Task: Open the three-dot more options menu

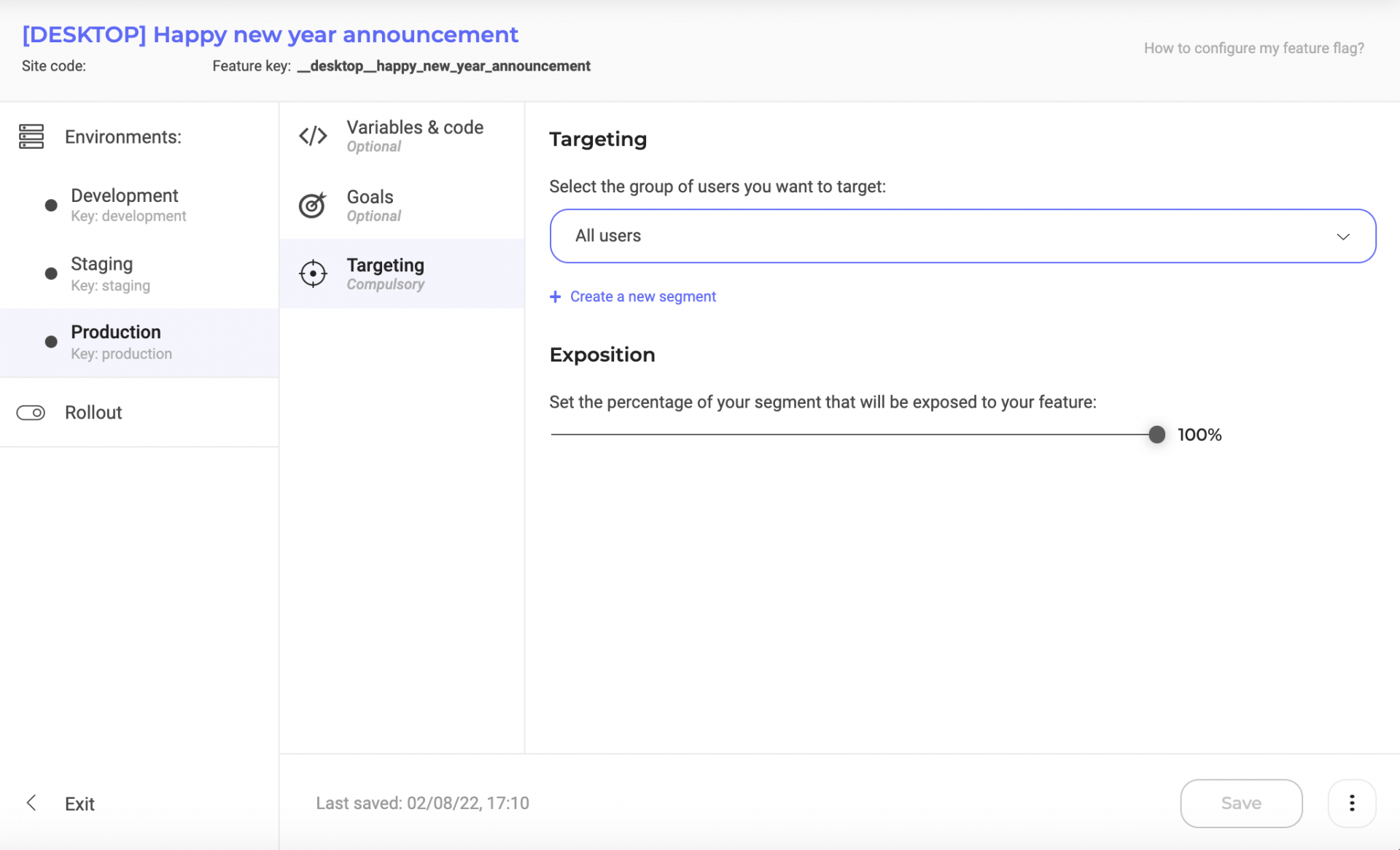Action: tap(1351, 803)
